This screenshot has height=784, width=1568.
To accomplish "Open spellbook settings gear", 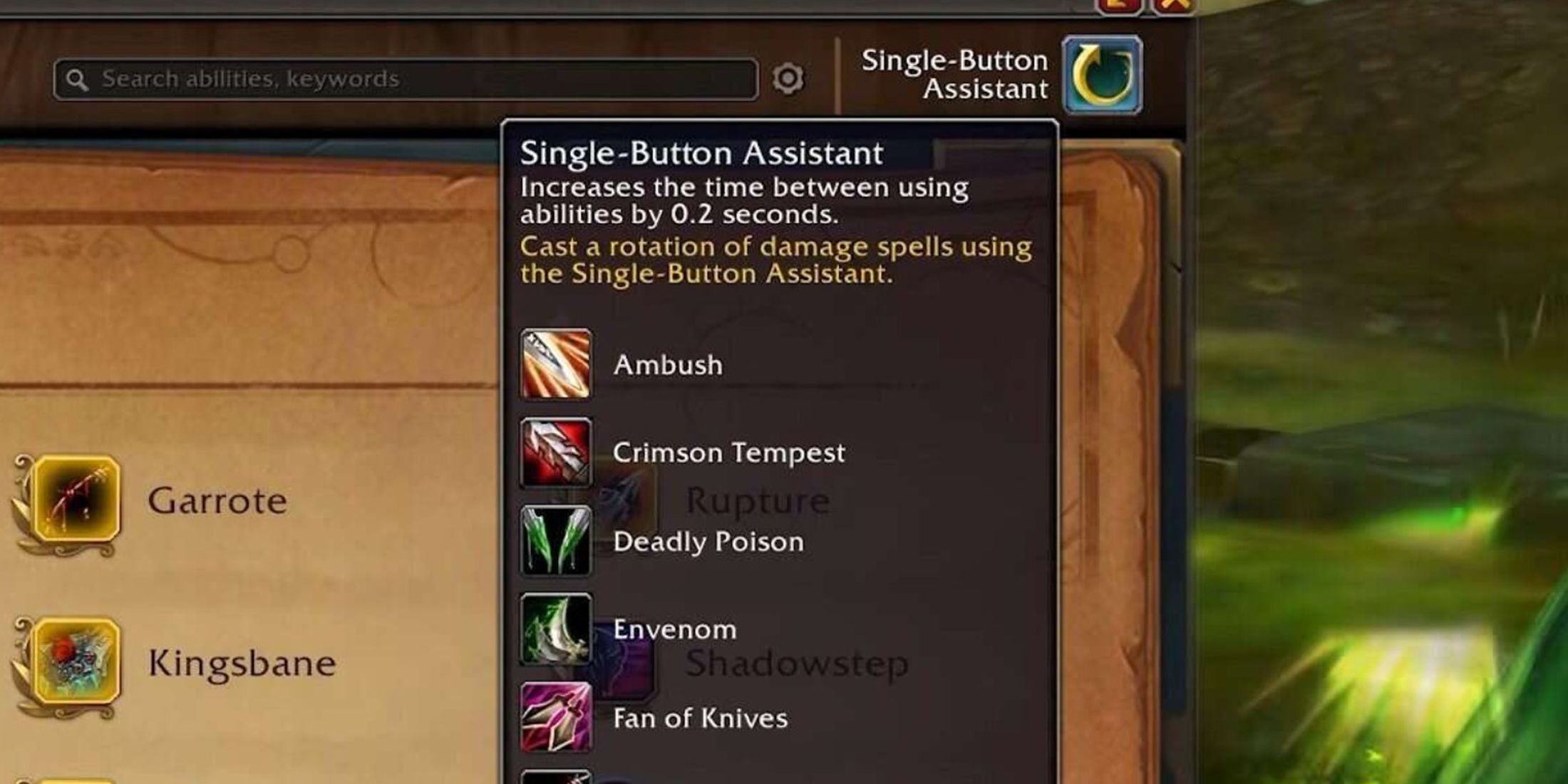I will (x=788, y=78).
